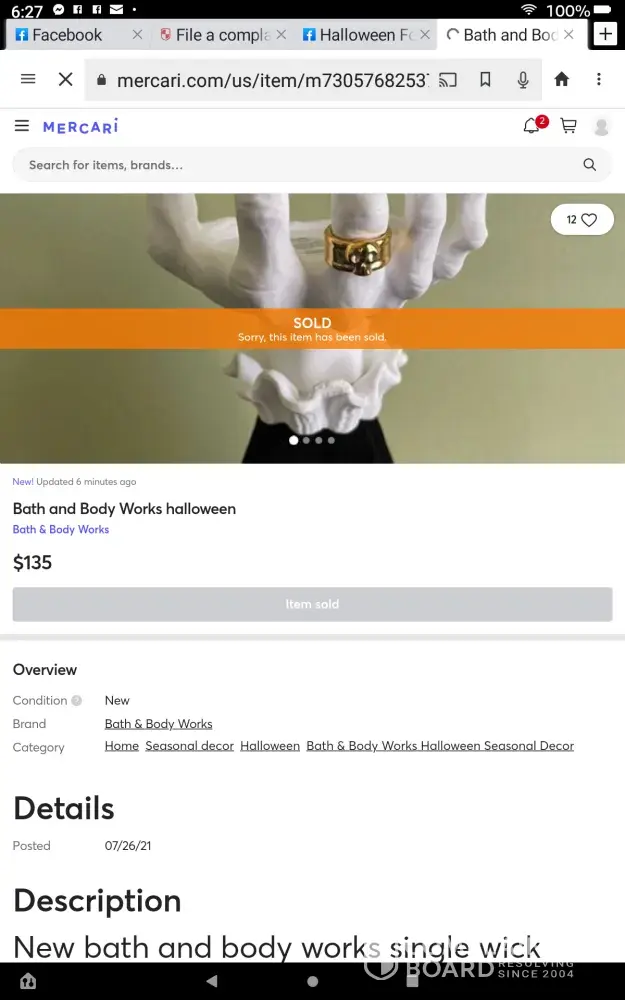Go to browser home page
This screenshot has height=1000, width=625.
point(561,79)
